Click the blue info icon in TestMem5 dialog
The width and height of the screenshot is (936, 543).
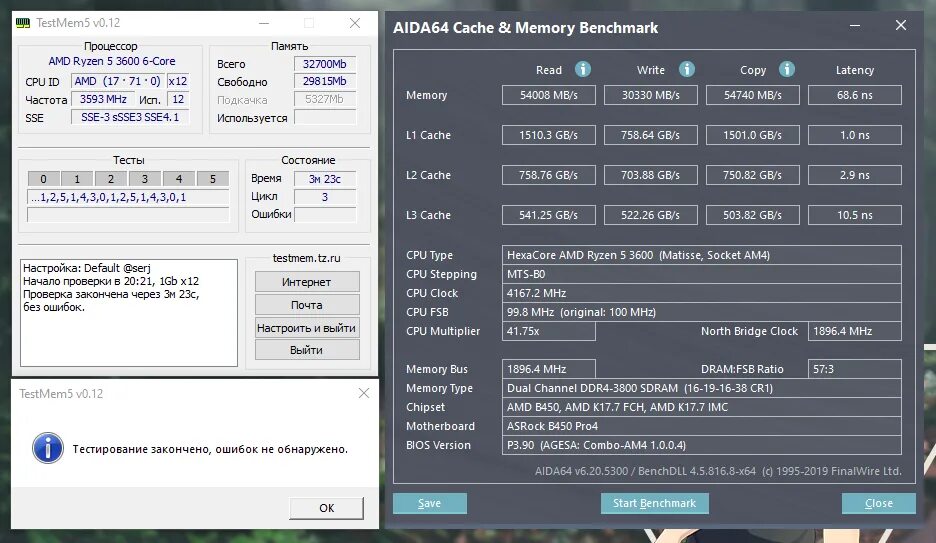click(48, 448)
